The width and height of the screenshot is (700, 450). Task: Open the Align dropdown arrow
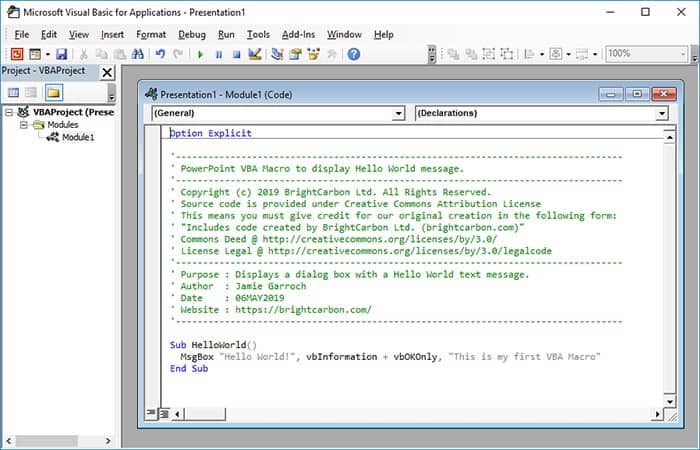coord(542,54)
